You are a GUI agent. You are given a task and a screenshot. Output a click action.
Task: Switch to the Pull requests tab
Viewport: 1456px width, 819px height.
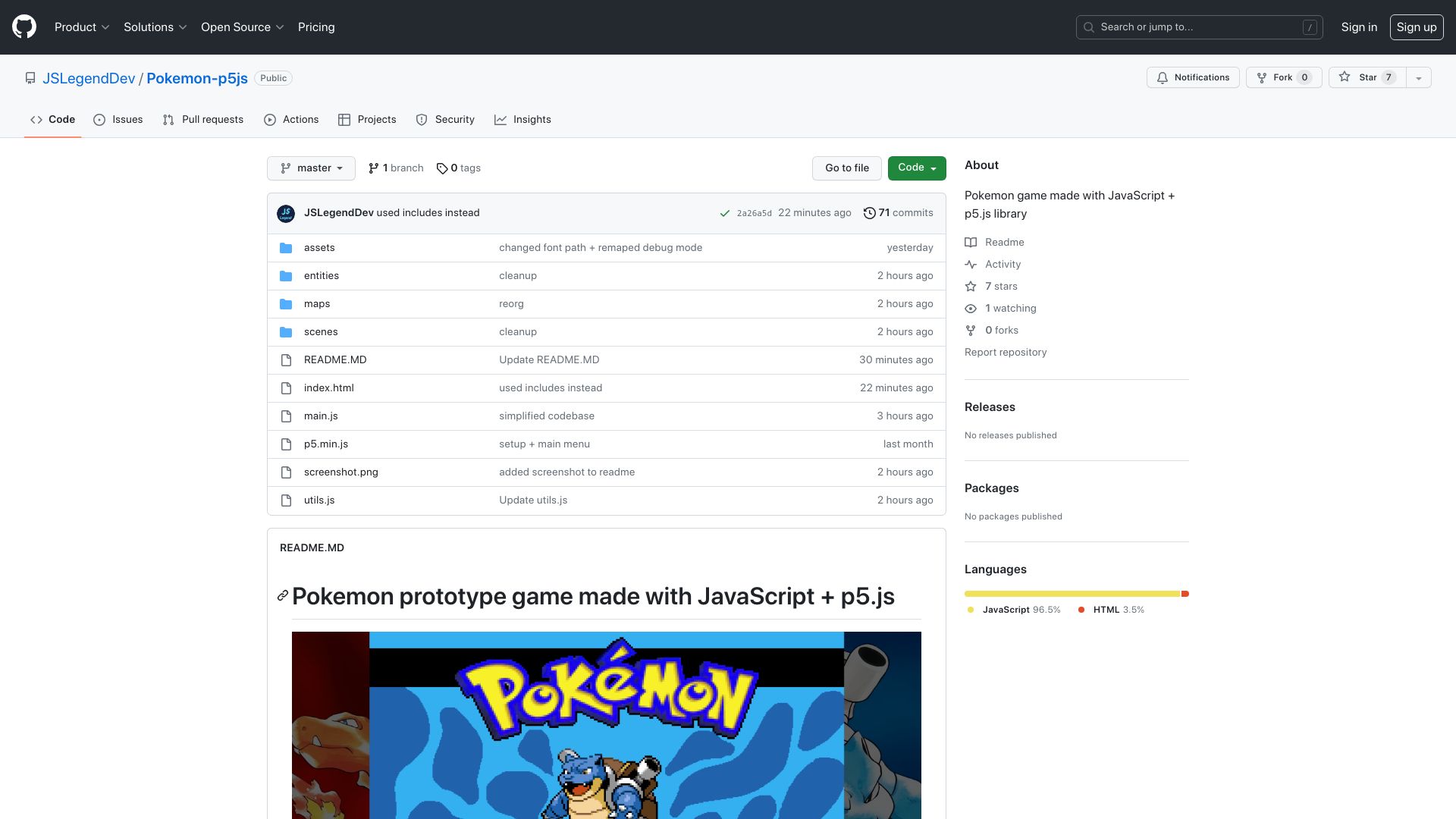click(x=203, y=120)
